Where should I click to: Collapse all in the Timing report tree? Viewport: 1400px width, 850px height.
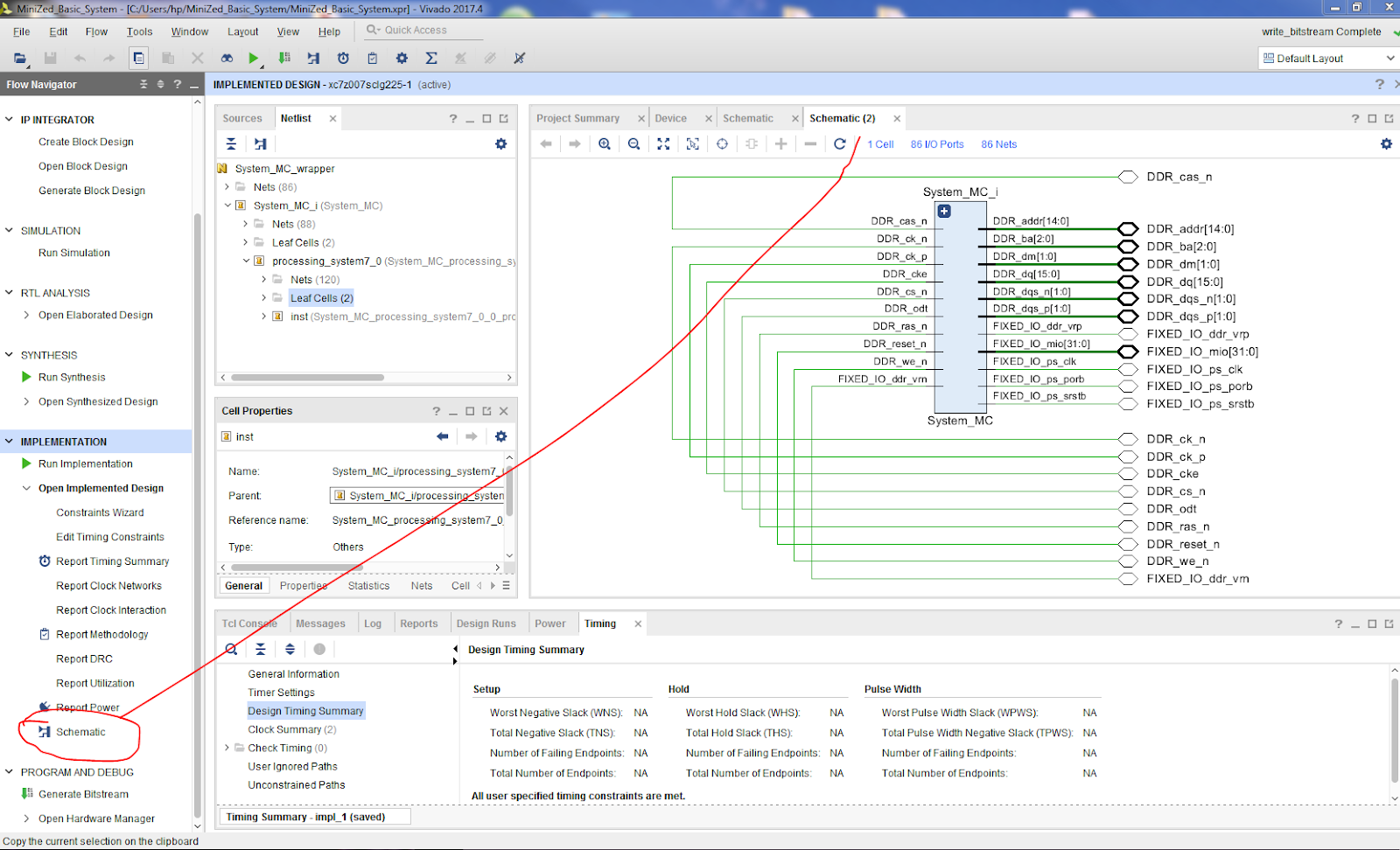point(260,649)
